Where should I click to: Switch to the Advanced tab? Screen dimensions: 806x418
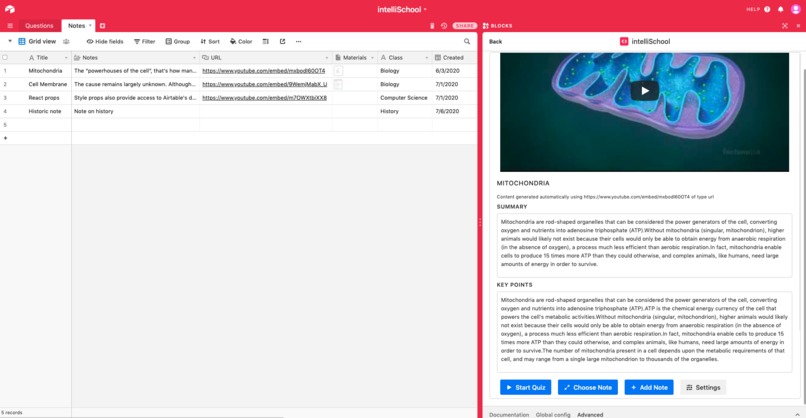pos(590,414)
